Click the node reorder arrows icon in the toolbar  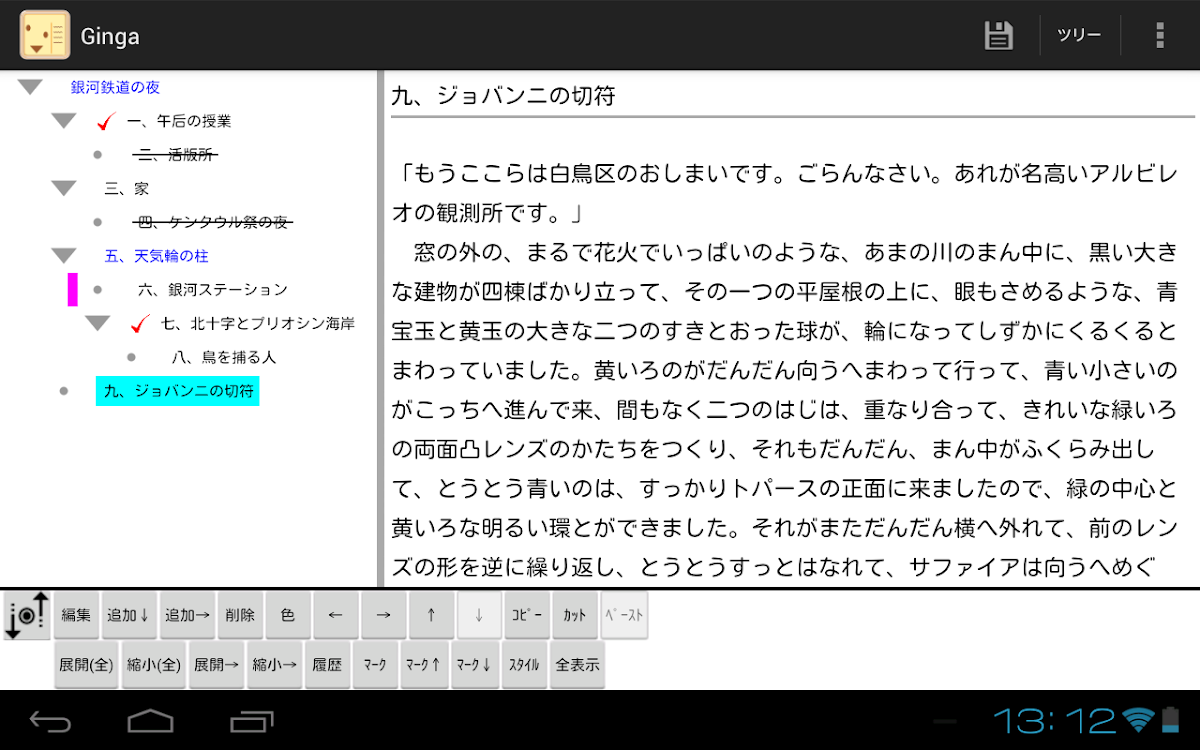27,615
